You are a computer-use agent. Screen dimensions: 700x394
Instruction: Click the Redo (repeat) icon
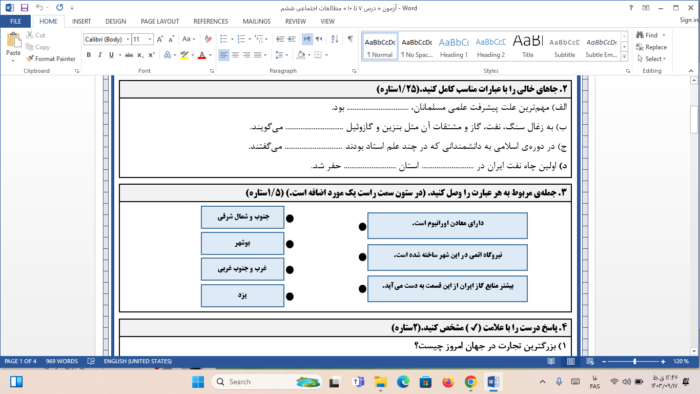(59, 8)
